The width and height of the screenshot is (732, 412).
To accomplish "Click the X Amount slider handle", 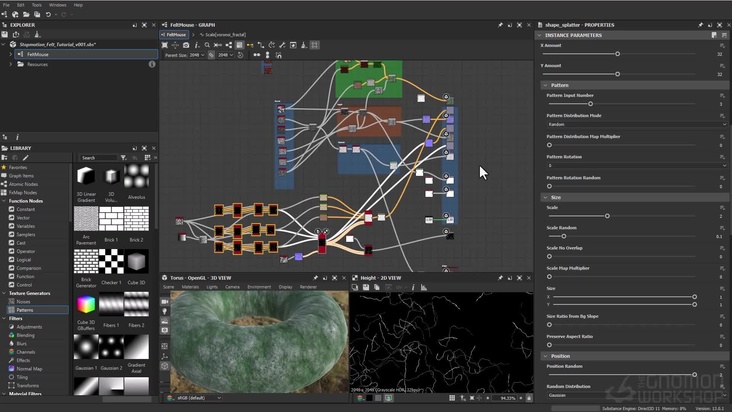I will (x=617, y=54).
